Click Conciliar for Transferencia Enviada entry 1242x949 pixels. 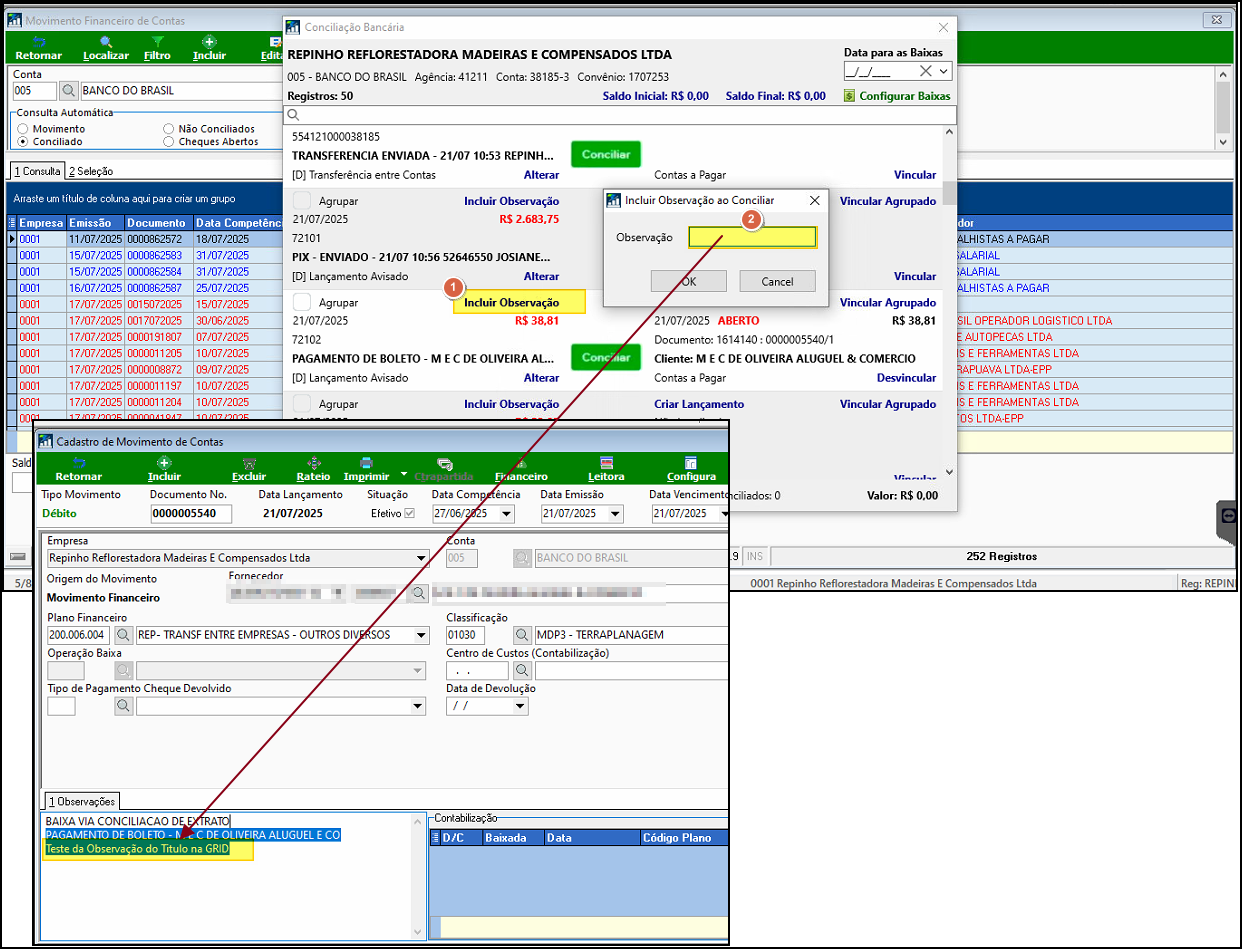click(x=606, y=154)
